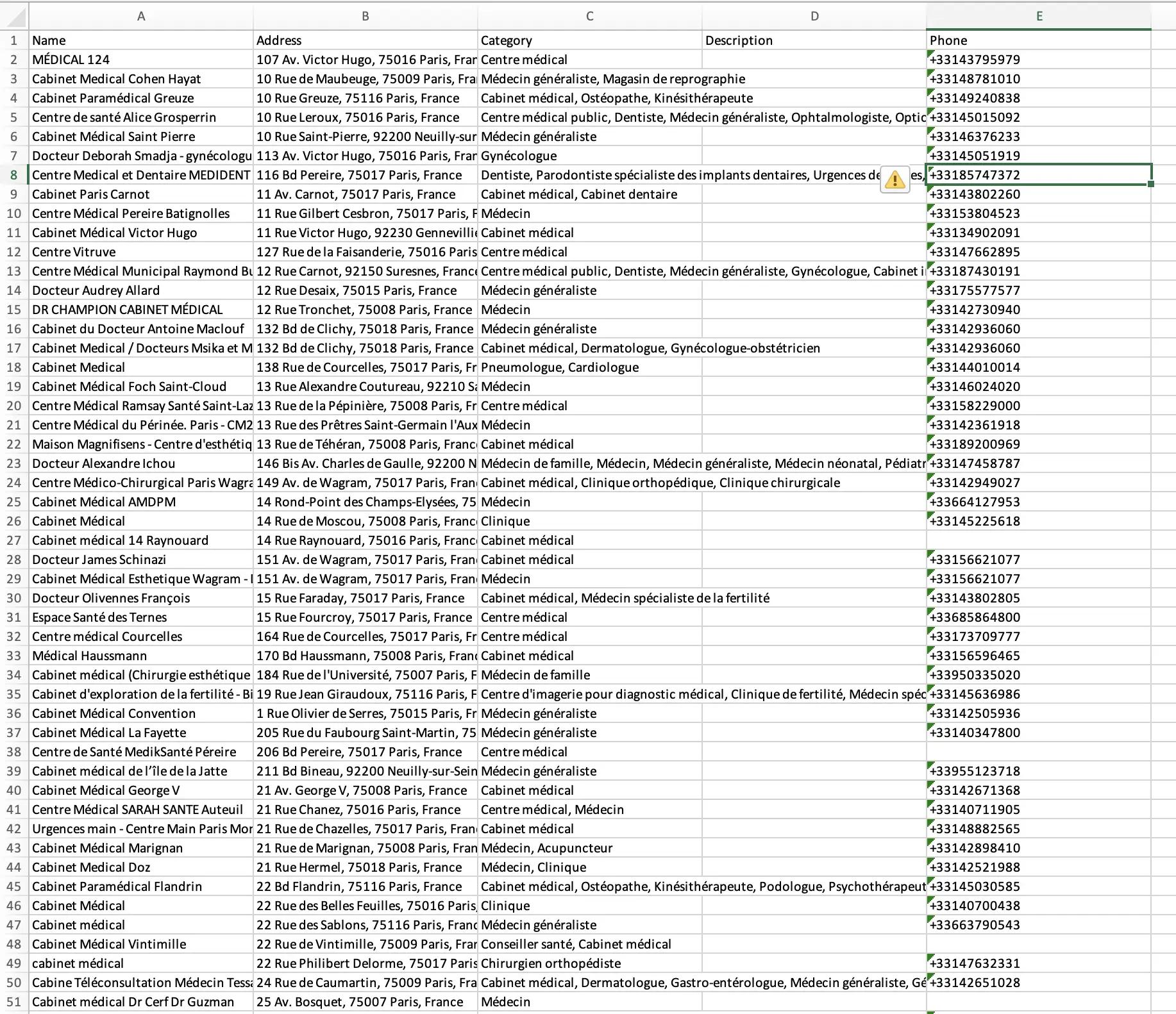Select the column B header

pos(365,16)
